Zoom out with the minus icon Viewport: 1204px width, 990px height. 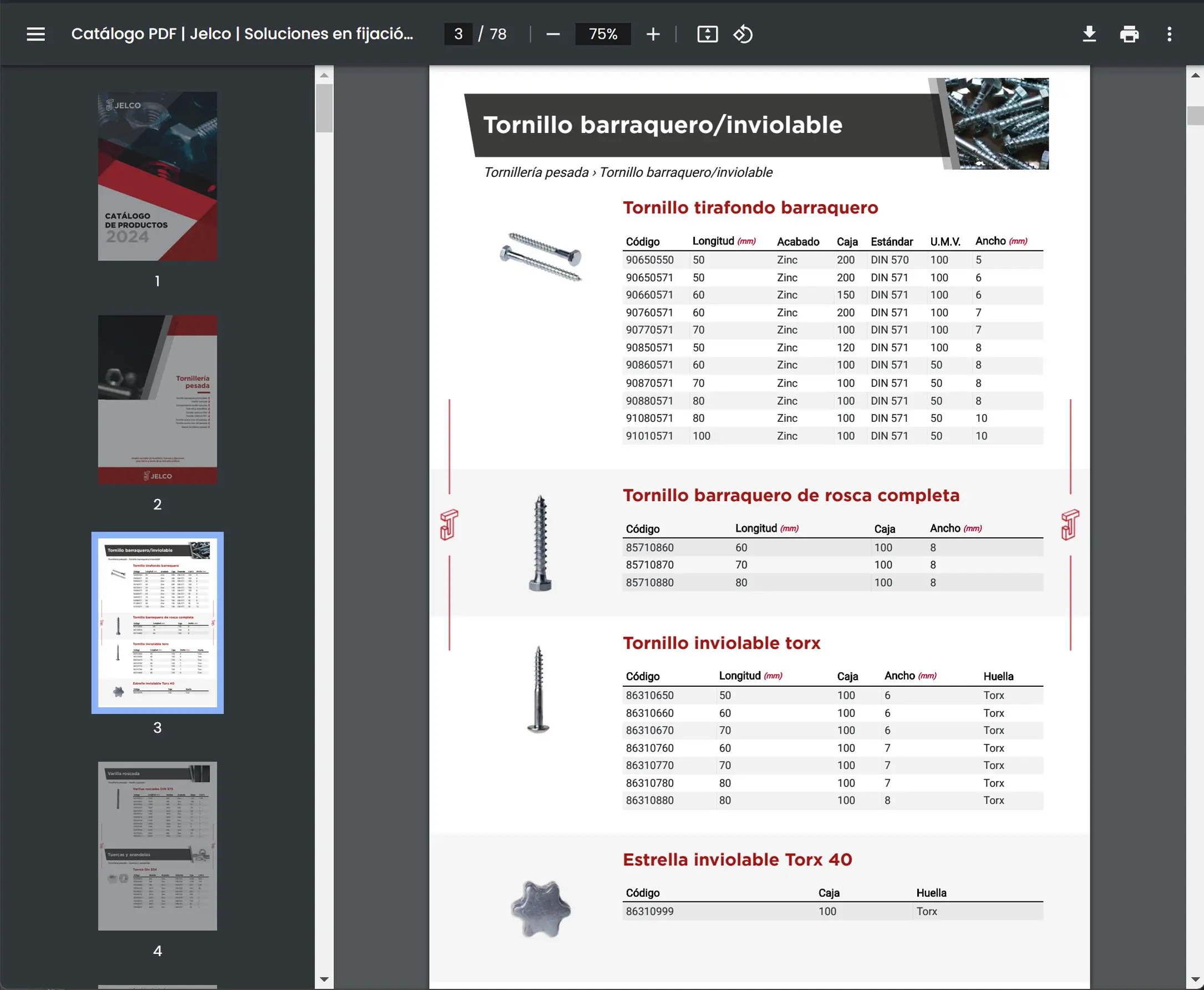click(552, 34)
